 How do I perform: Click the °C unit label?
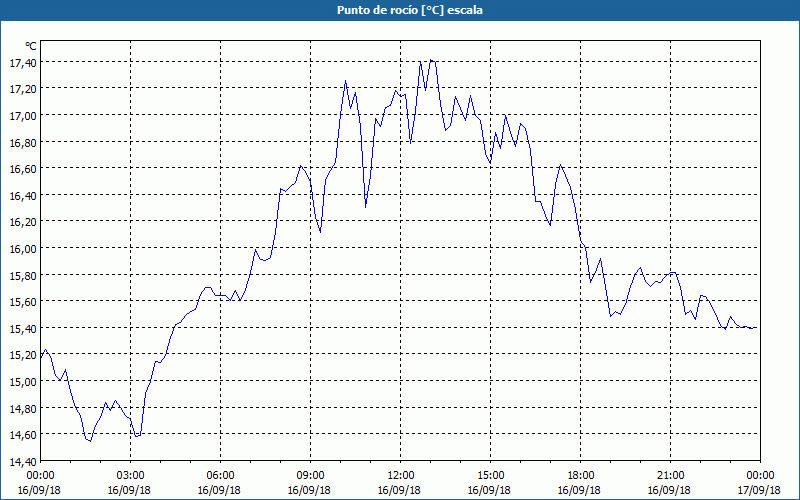(x=31, y=46)
